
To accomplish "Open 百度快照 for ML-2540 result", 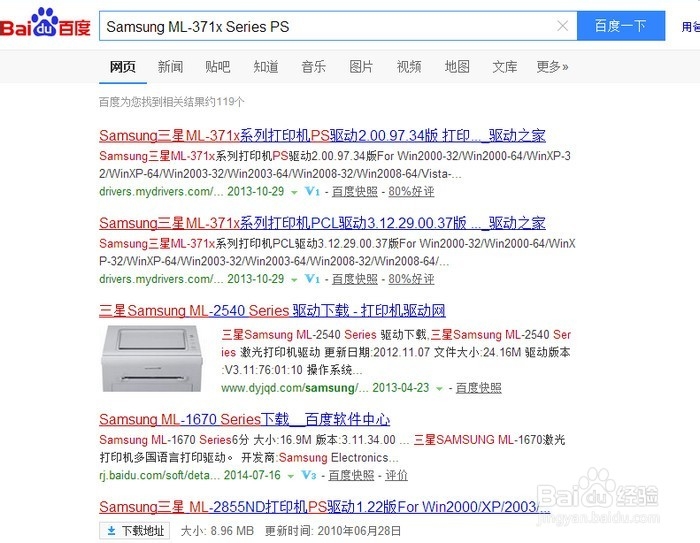I will pyautogui.click(x=478, y=388).
